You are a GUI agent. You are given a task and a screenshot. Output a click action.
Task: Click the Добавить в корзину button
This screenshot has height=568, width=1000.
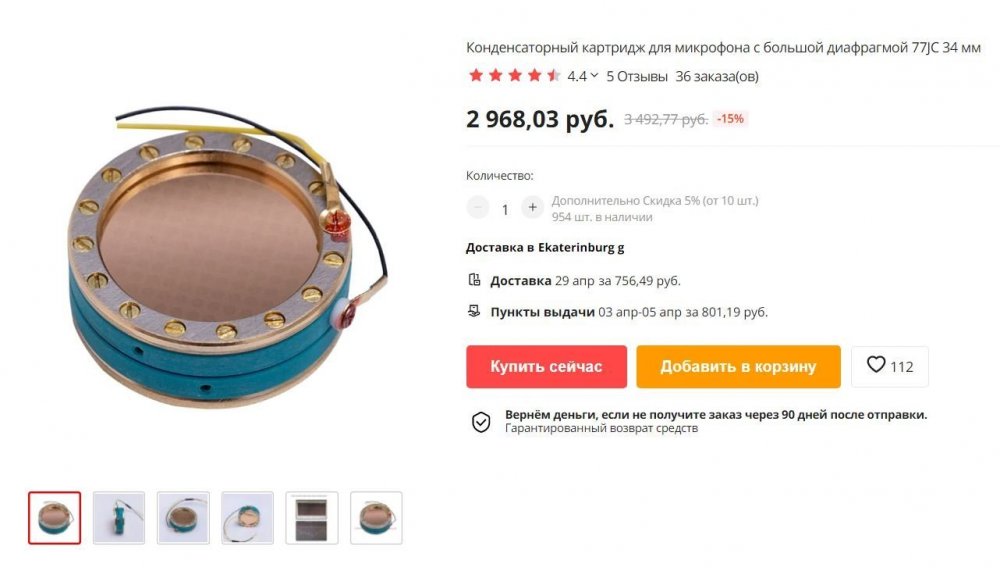tap(738, 367)
